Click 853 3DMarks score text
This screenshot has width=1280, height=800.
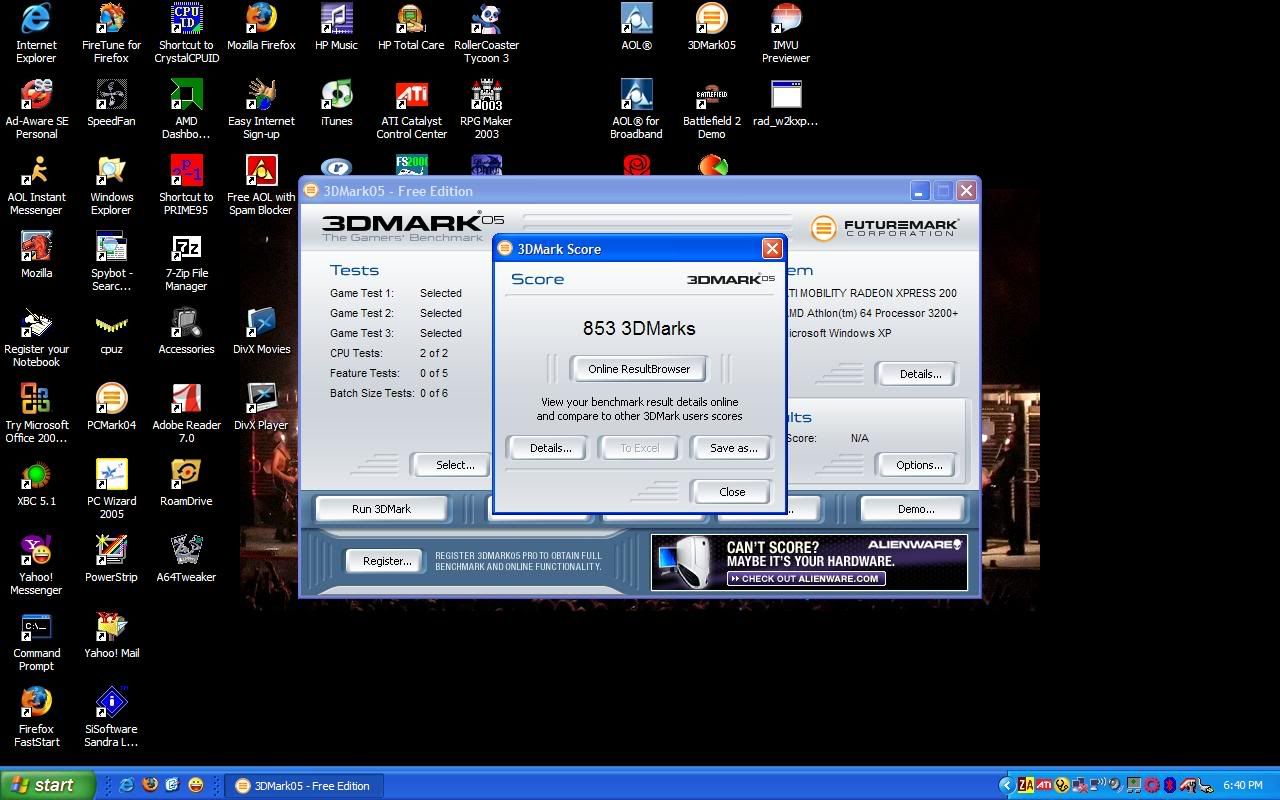[639, 328]
